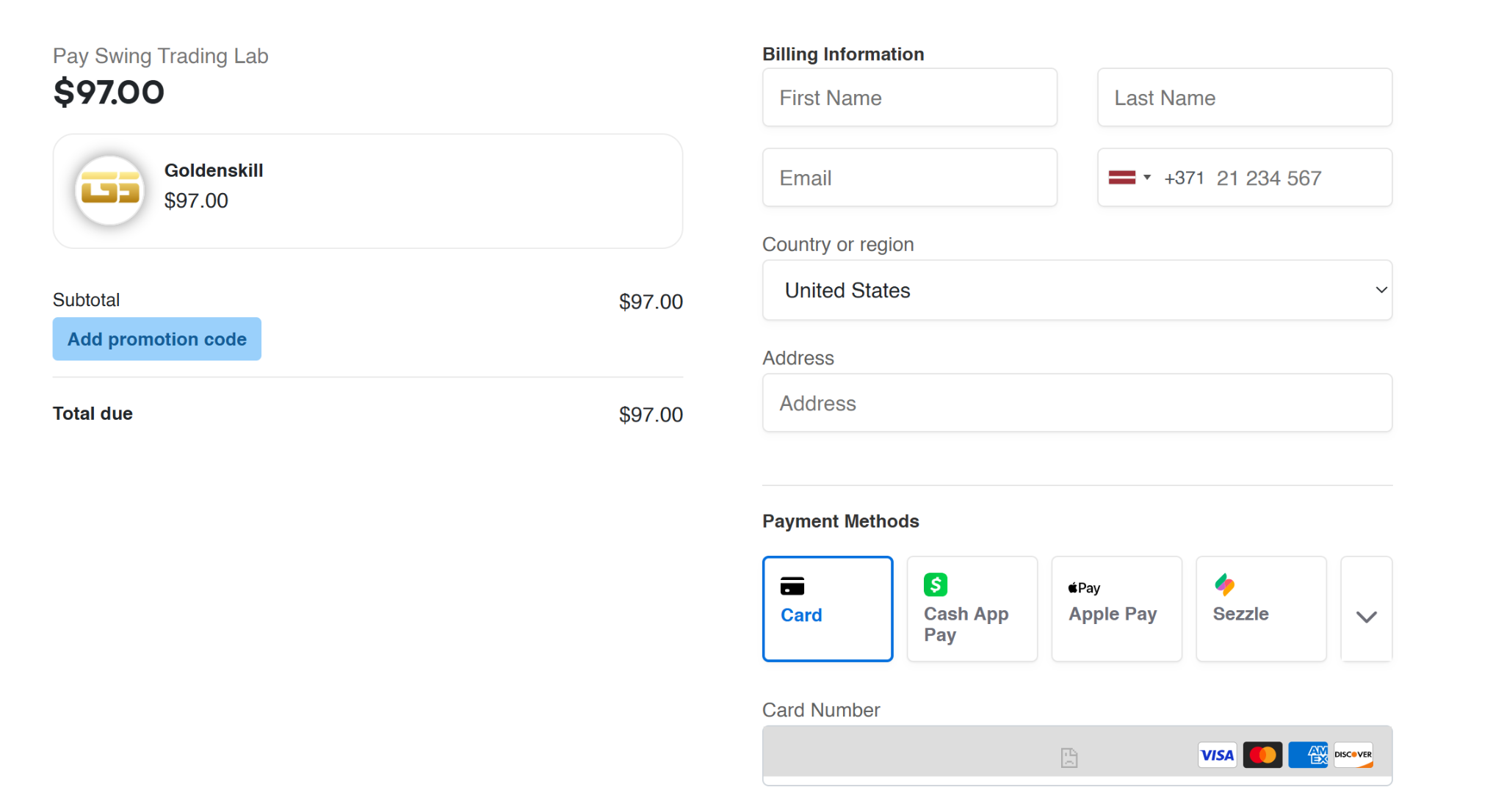Open the phone country flag dropdown
This screenshot has height=812, width=1504.
click(x=1130, y=178)
